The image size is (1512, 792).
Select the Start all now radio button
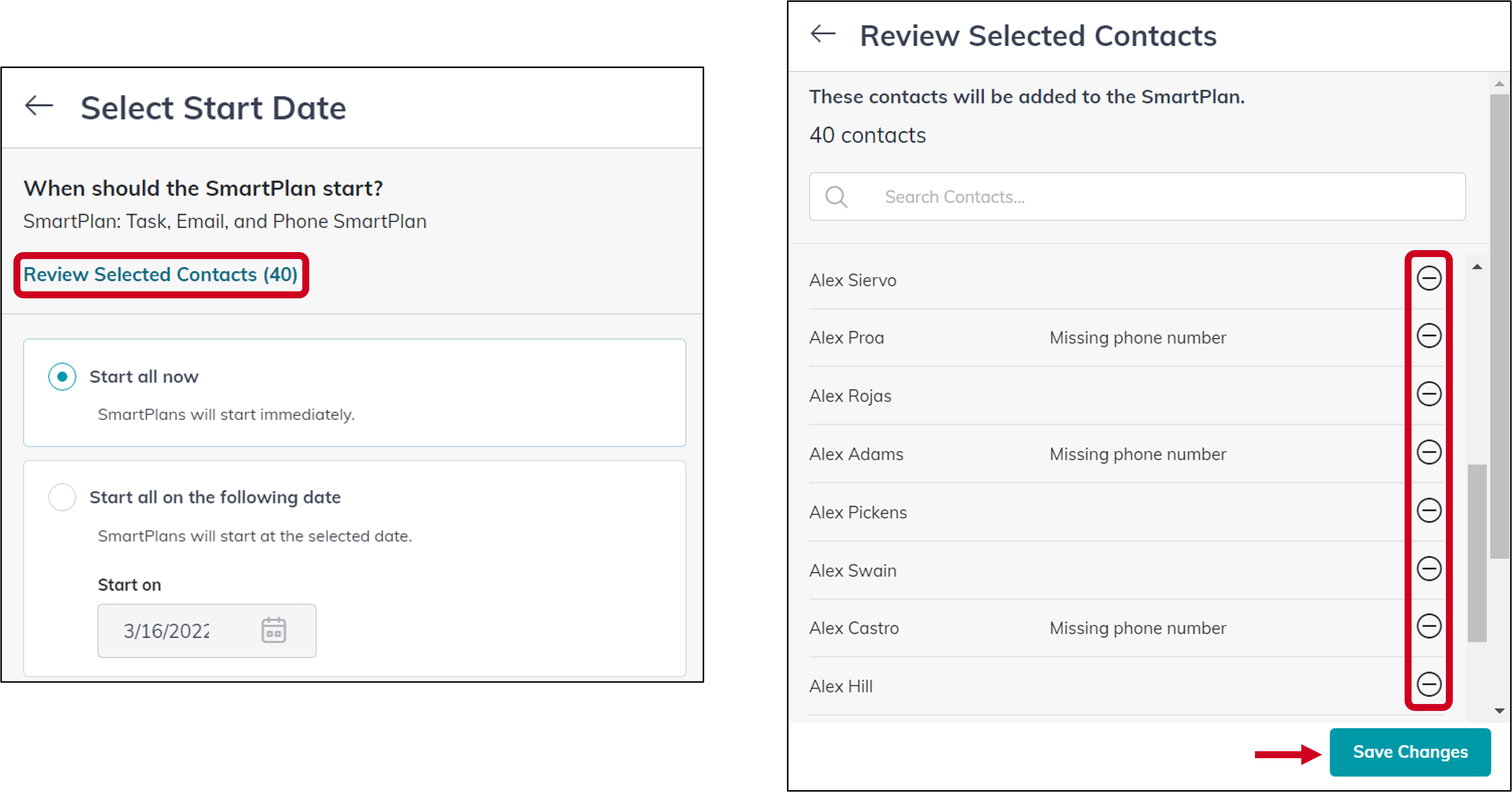coord(62,376)
